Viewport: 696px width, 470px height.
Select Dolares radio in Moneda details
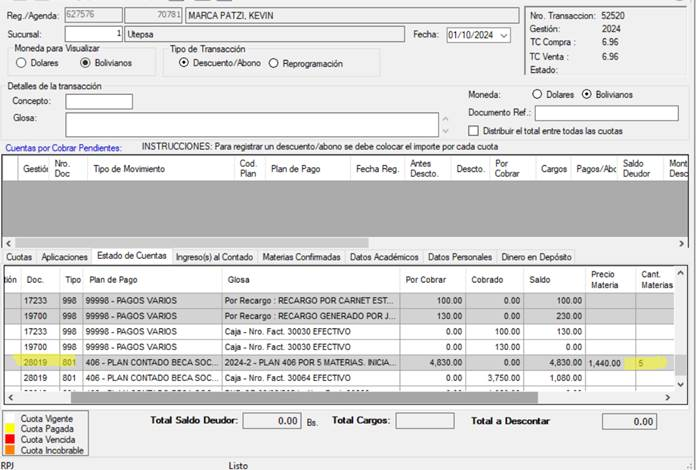pos(537,94)
